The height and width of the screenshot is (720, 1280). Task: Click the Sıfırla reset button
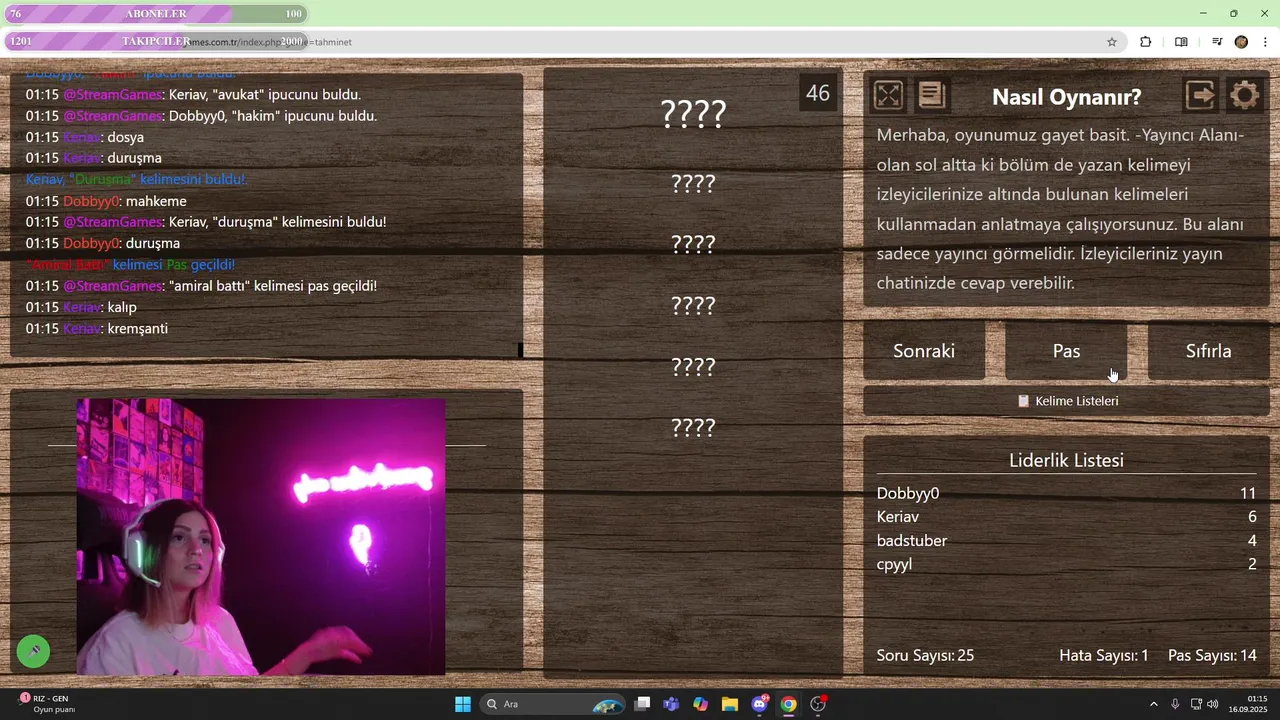(x=1208, y=351)
